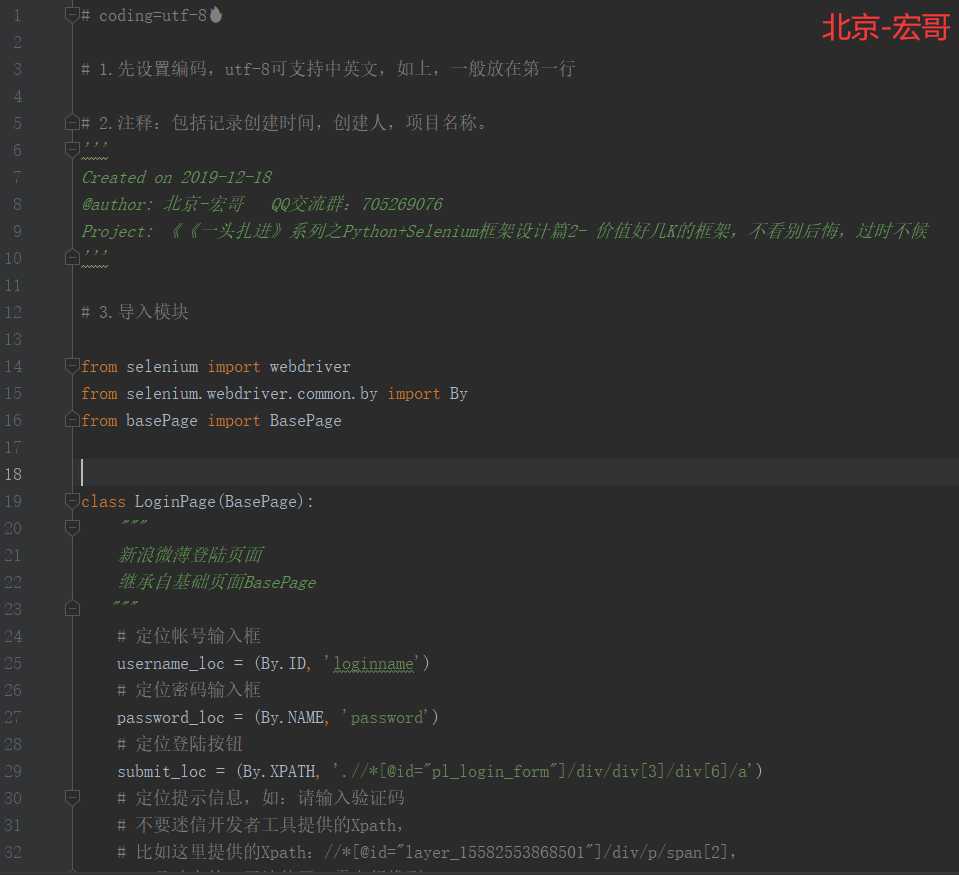Click the 北京-宏哥 watermark text

pos(886,28)
